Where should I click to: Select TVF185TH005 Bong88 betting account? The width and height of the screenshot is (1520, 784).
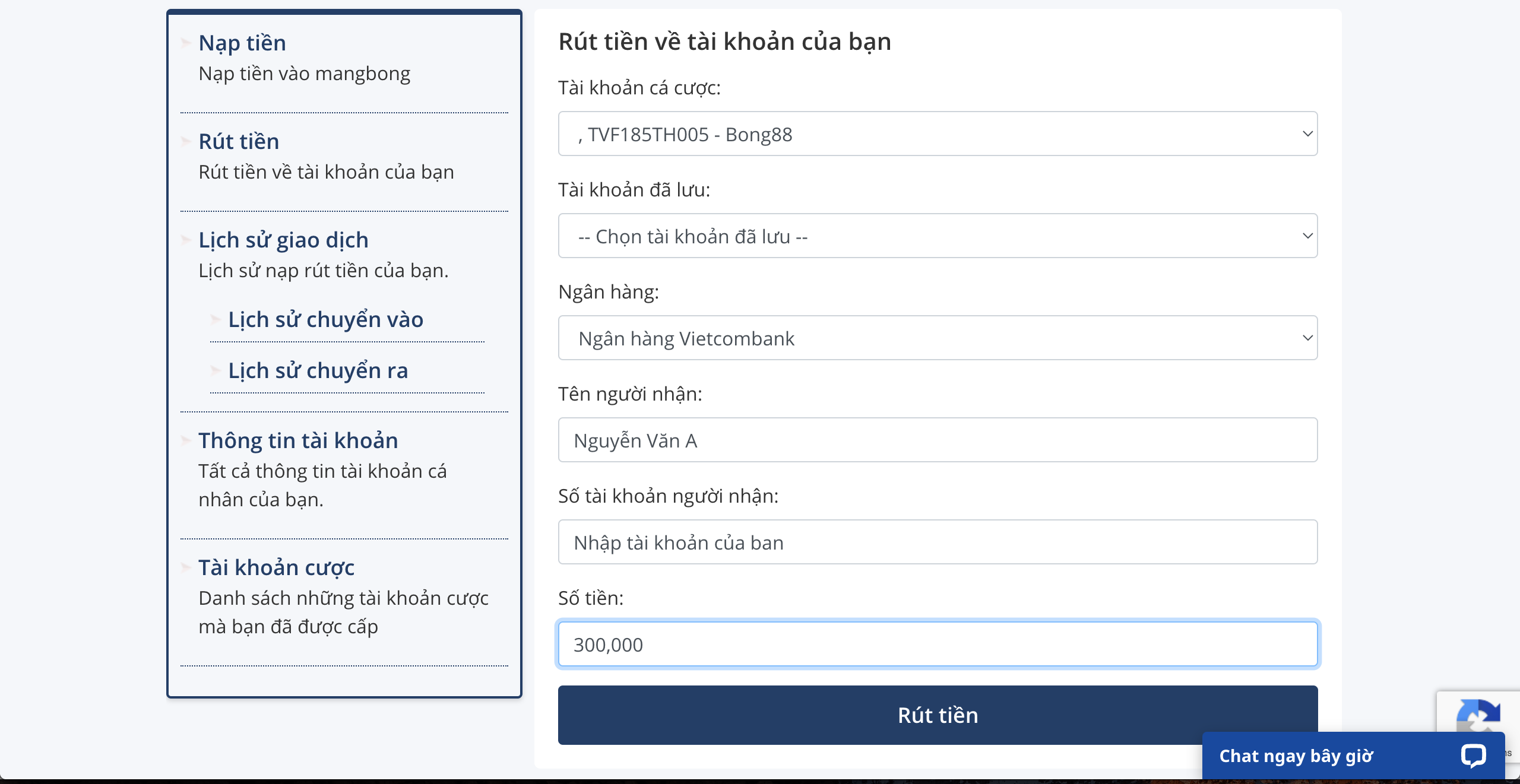click(938, 134)
